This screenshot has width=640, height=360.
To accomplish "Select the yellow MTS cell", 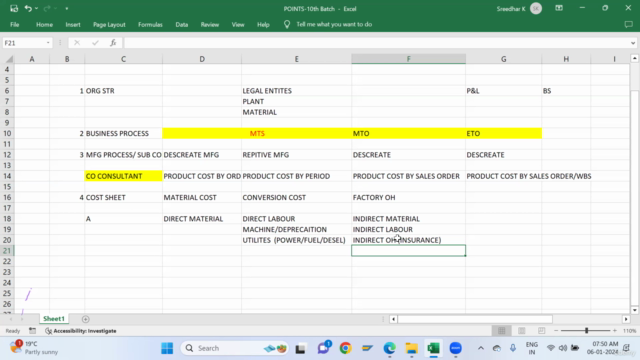I will coord(296,133).
